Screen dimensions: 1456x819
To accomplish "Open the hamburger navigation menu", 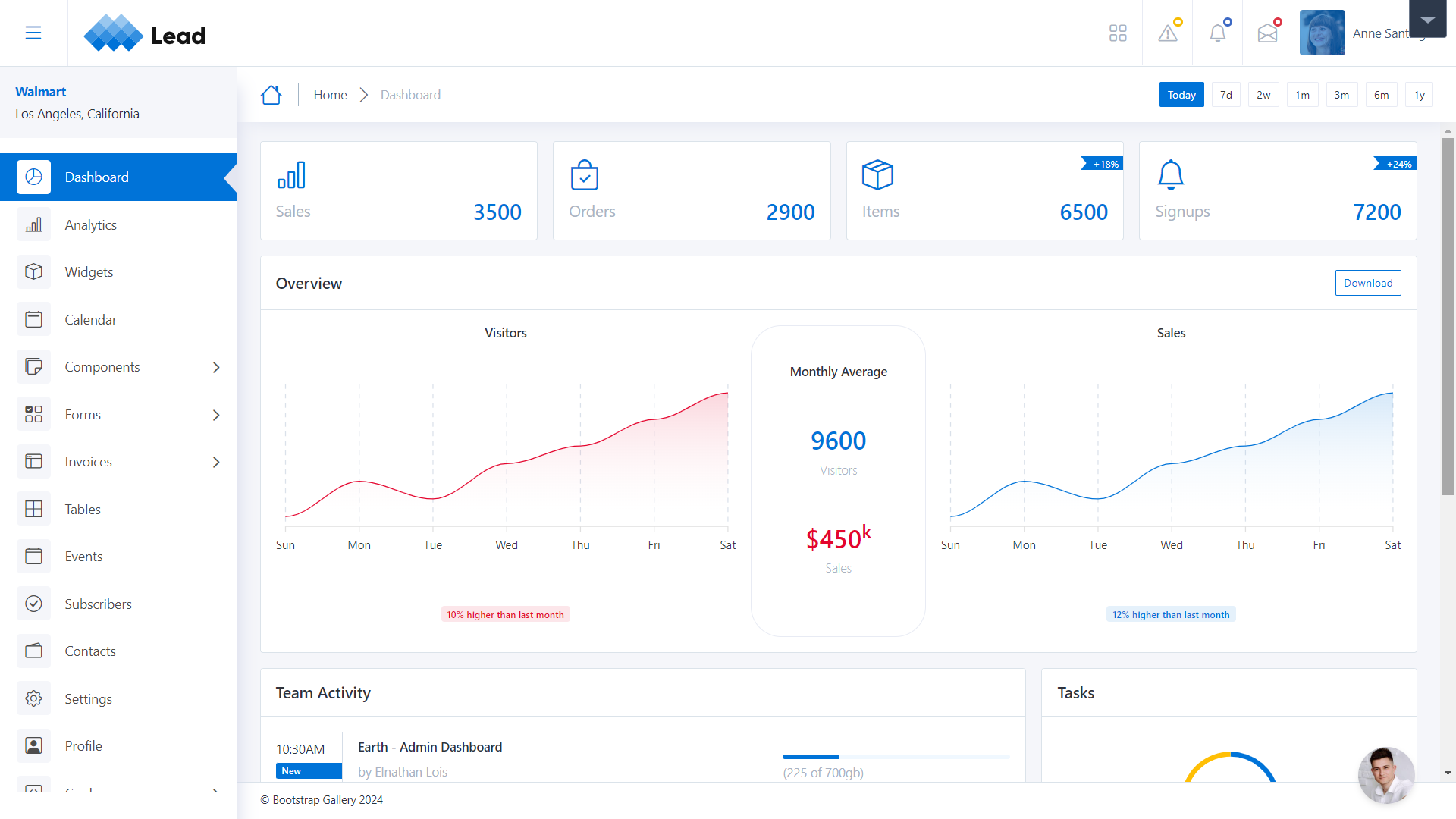I will 33,33.
